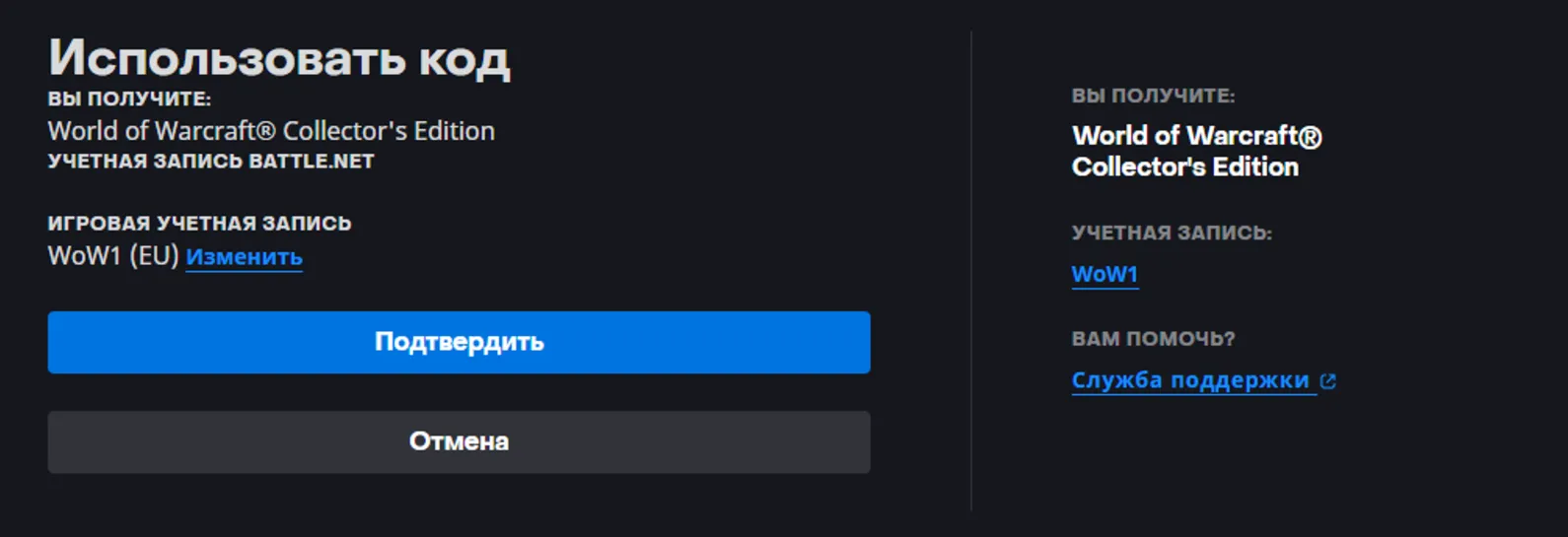Click the bold World of Warcraft® Collector's Edition title
This screenshot has width=1568, height=537.
1196,151
